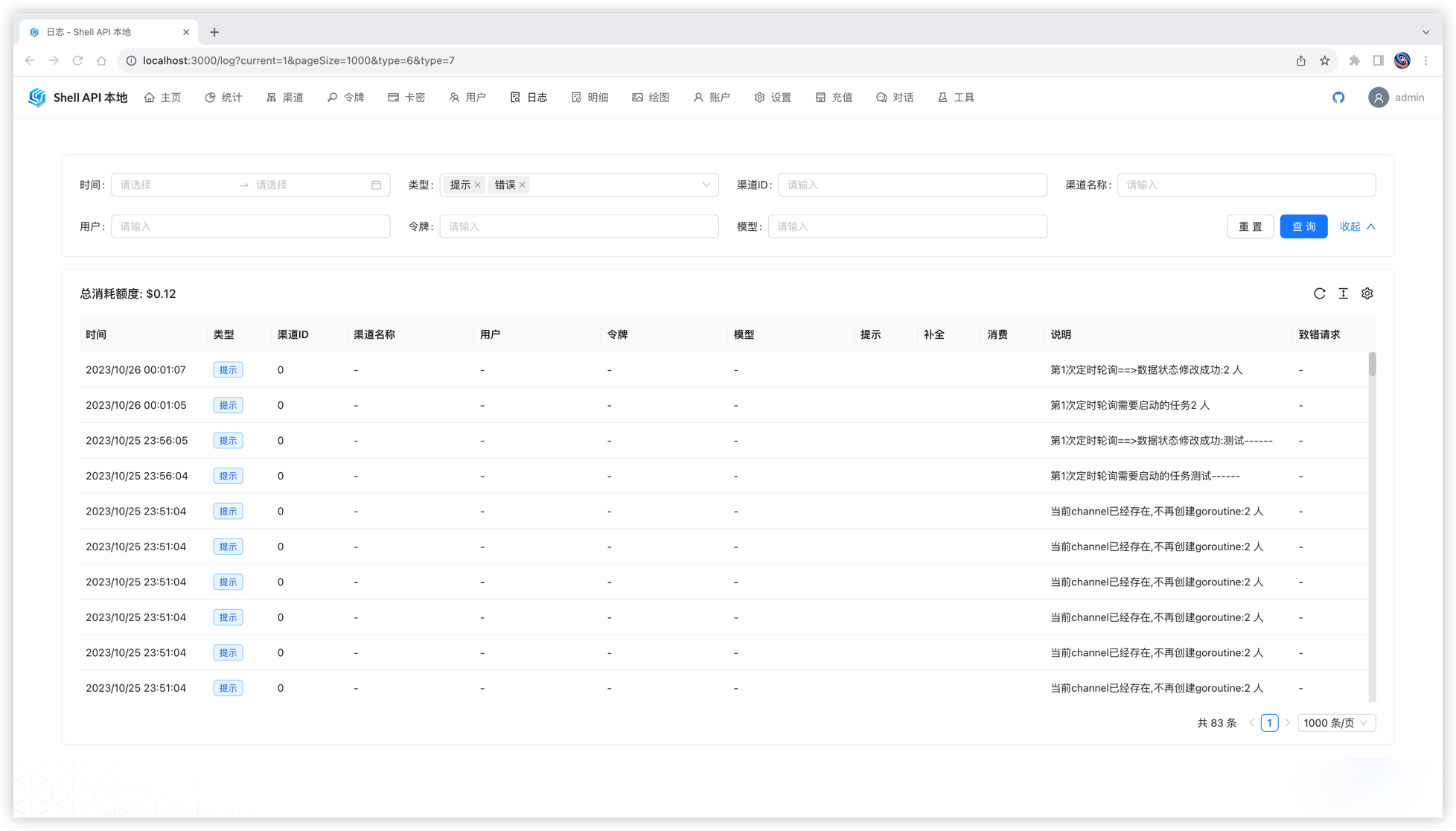This screenshot has width=1456, height=831.
Task: Click the GitHub icon in header
Action: [1338, 98]
